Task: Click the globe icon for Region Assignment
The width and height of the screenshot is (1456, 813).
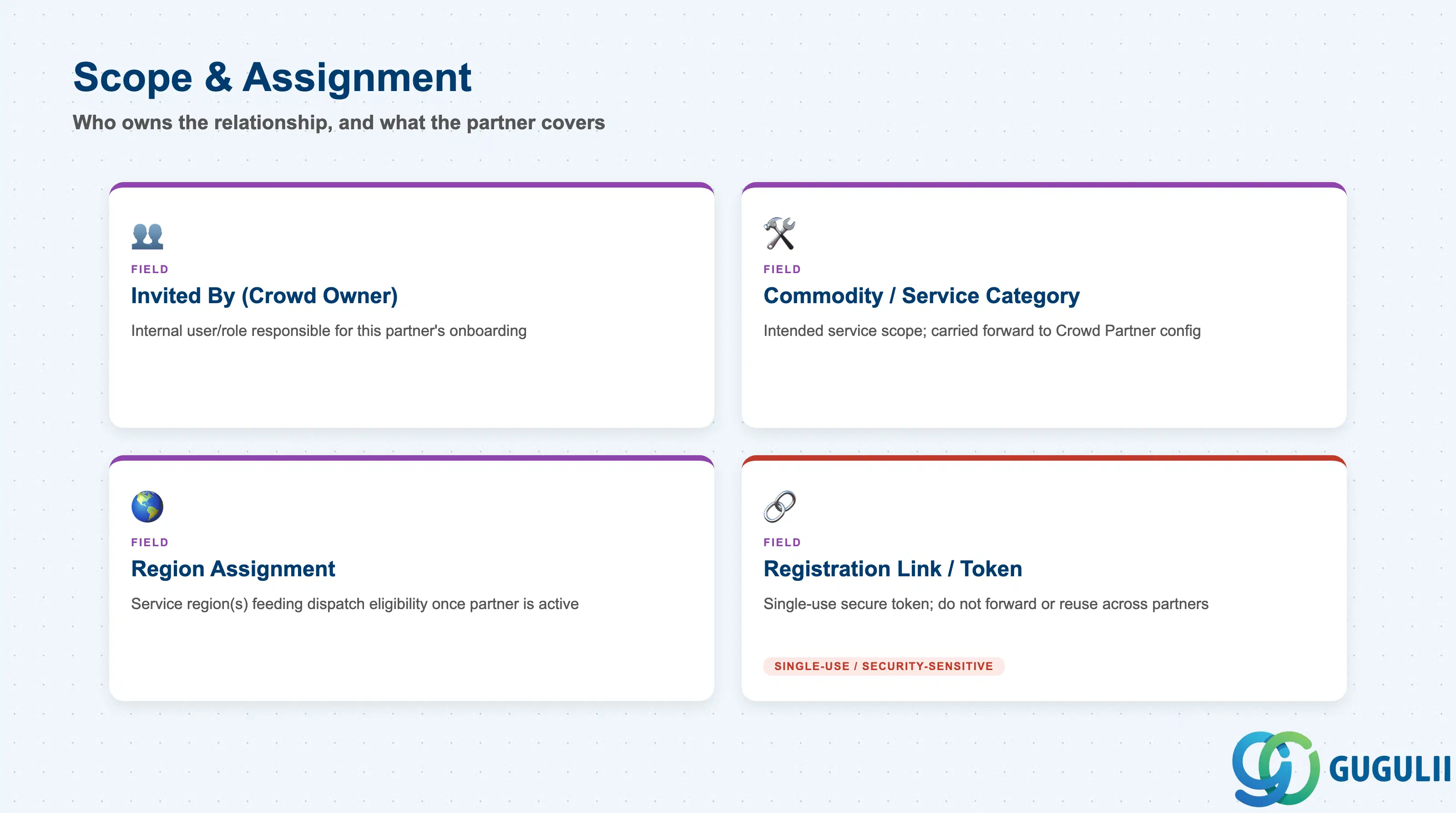Action: (x=147, y=506)
